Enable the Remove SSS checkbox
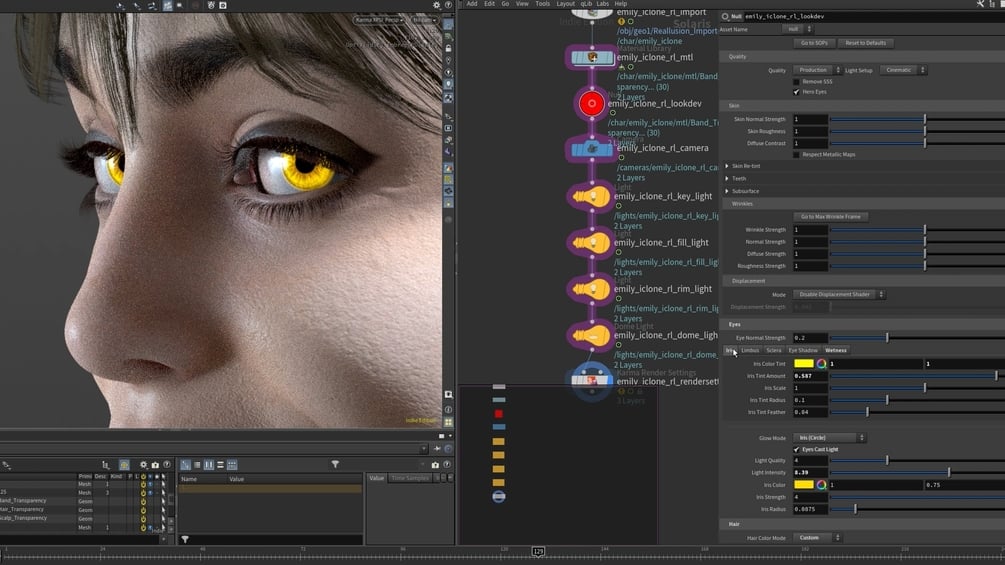 point(796,82)
